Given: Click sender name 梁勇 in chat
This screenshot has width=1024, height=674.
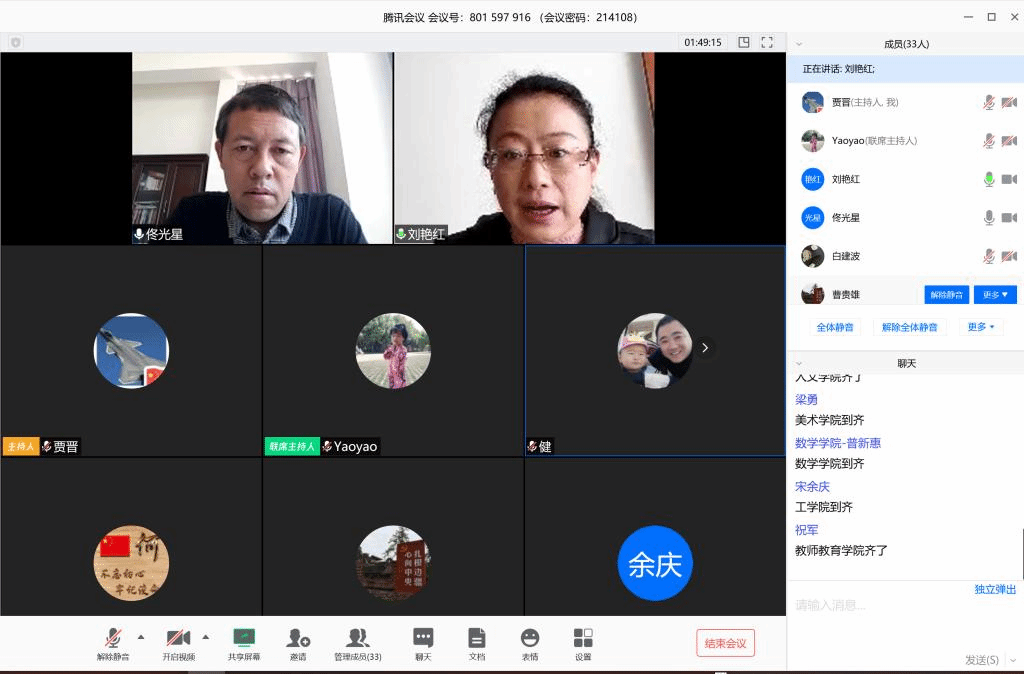Looking at the screenshot, I should pos(807,400).
